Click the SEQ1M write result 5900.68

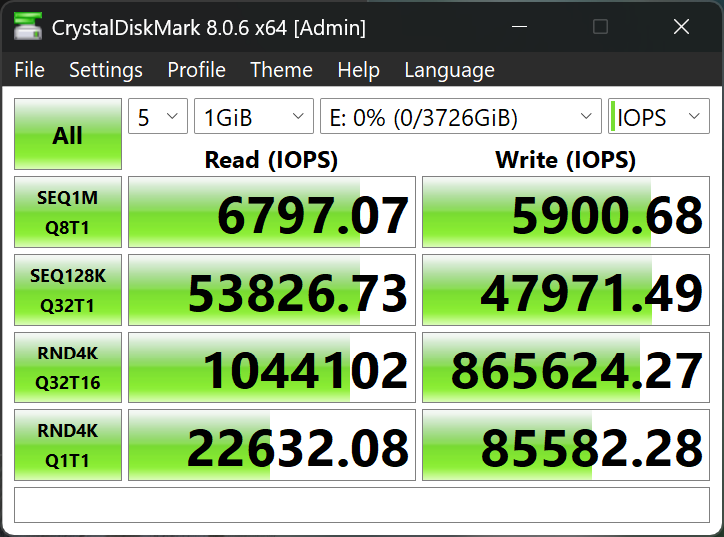point(566,212)
